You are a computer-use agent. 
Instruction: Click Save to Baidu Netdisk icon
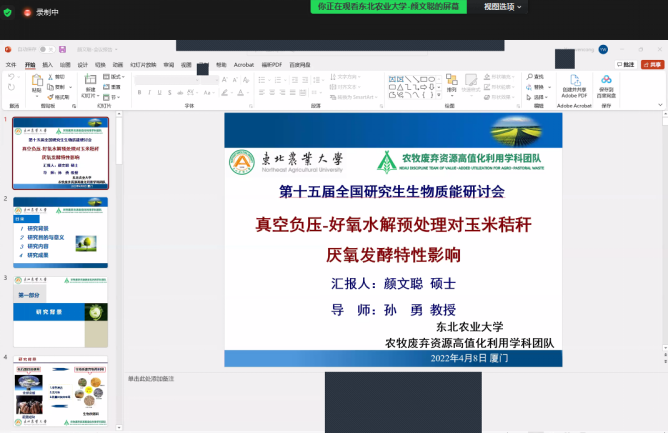(606, 82)
